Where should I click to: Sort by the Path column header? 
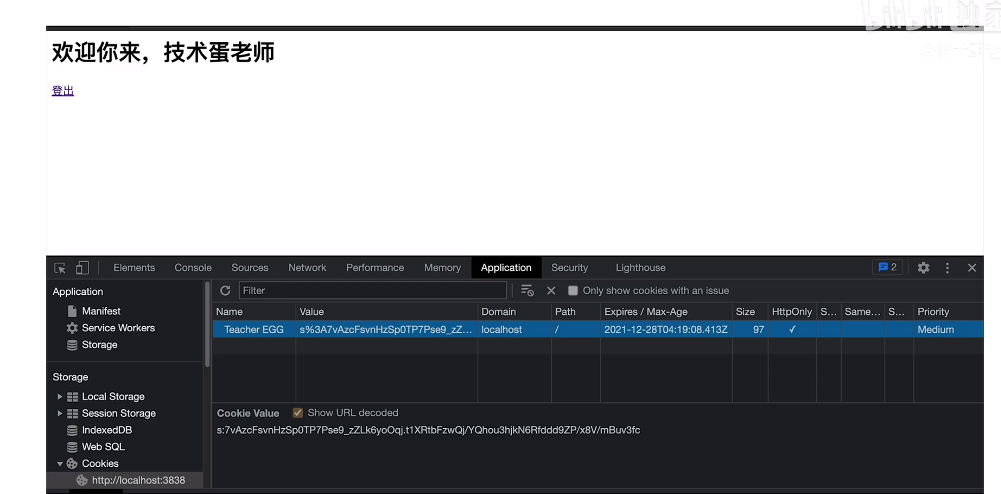click(576, 311)
